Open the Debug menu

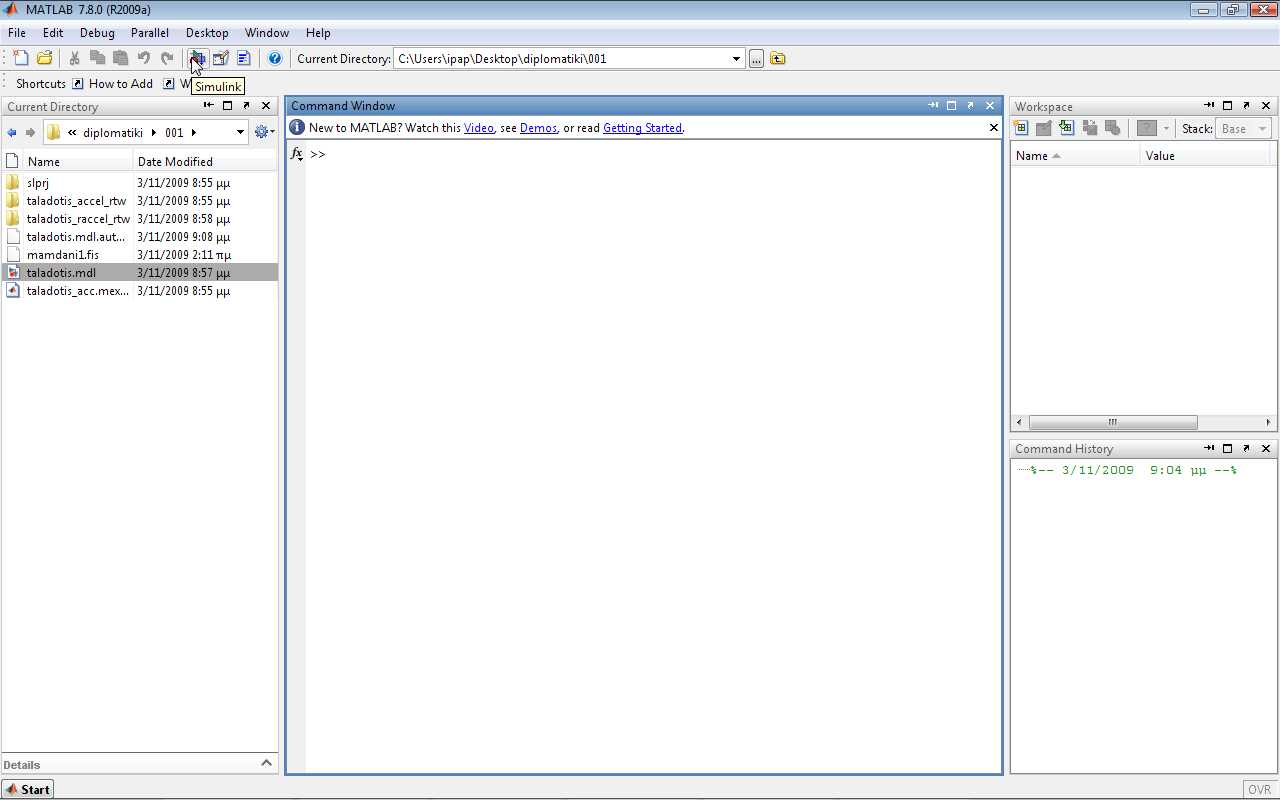pos(97,33)
